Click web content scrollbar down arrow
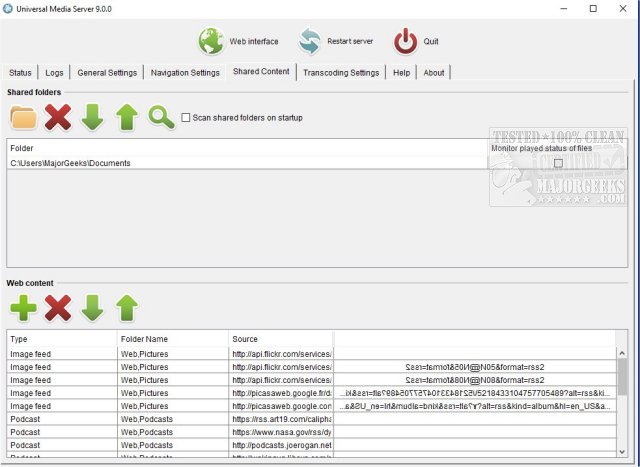Screen dimensions: 640x467 (622, 451)
